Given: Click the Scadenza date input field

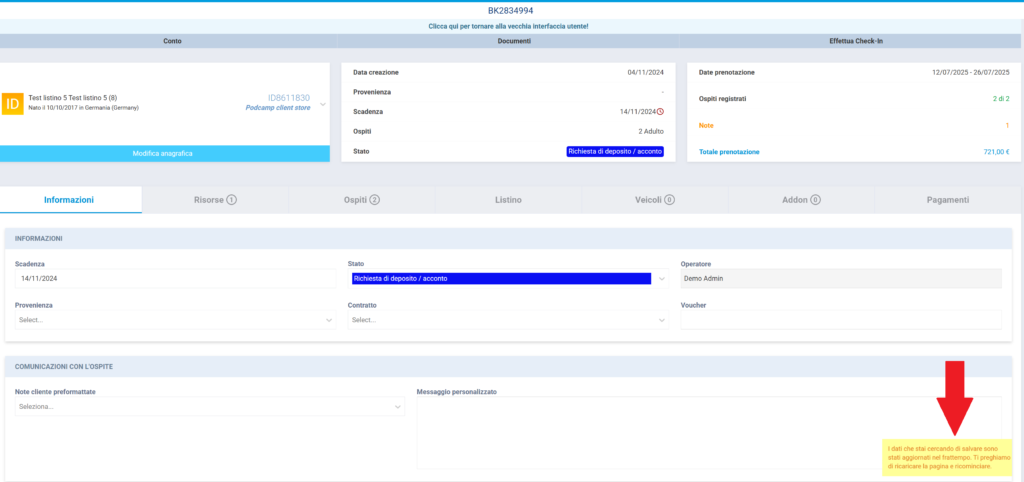Looking at the screenshot, I should 175,279.
